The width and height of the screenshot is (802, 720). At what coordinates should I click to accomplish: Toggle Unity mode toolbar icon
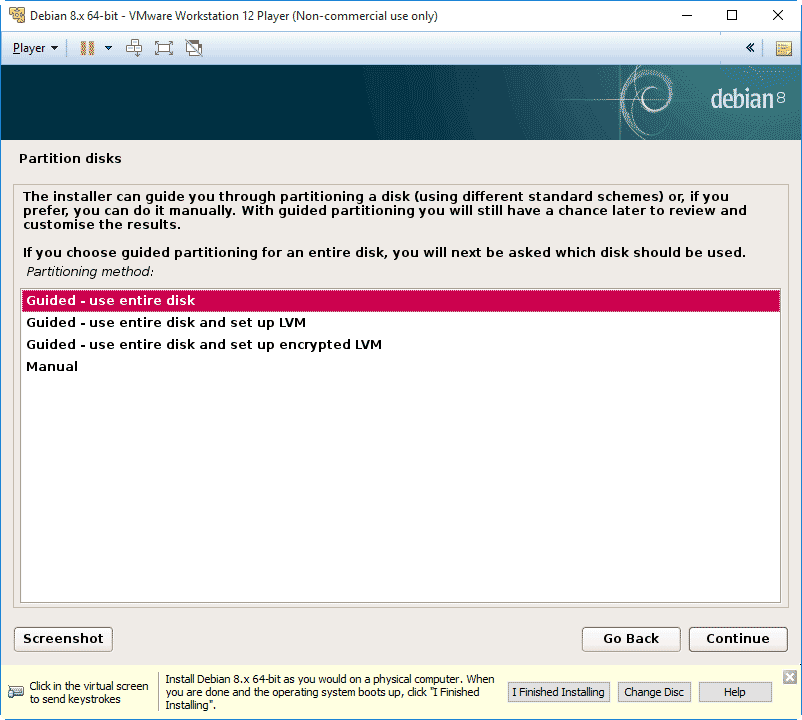coord(194,48)
